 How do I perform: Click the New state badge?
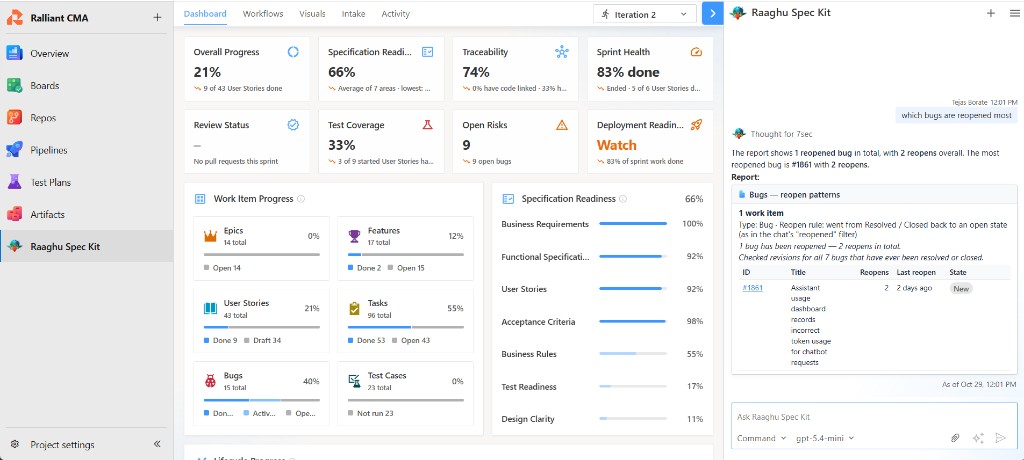[x=961, y=288]
